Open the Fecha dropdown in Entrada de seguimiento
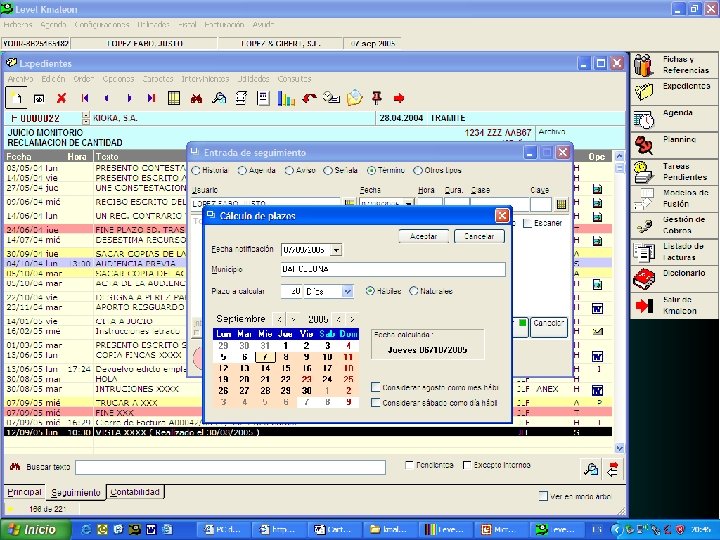This screenshot has height=540, width=720. [x=408, y=203]
